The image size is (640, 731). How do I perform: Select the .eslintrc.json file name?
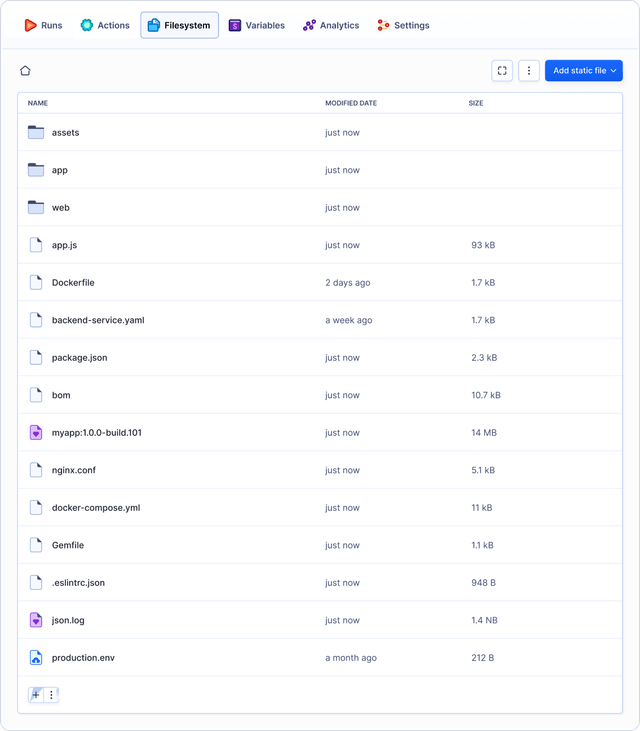coord(78,583)
